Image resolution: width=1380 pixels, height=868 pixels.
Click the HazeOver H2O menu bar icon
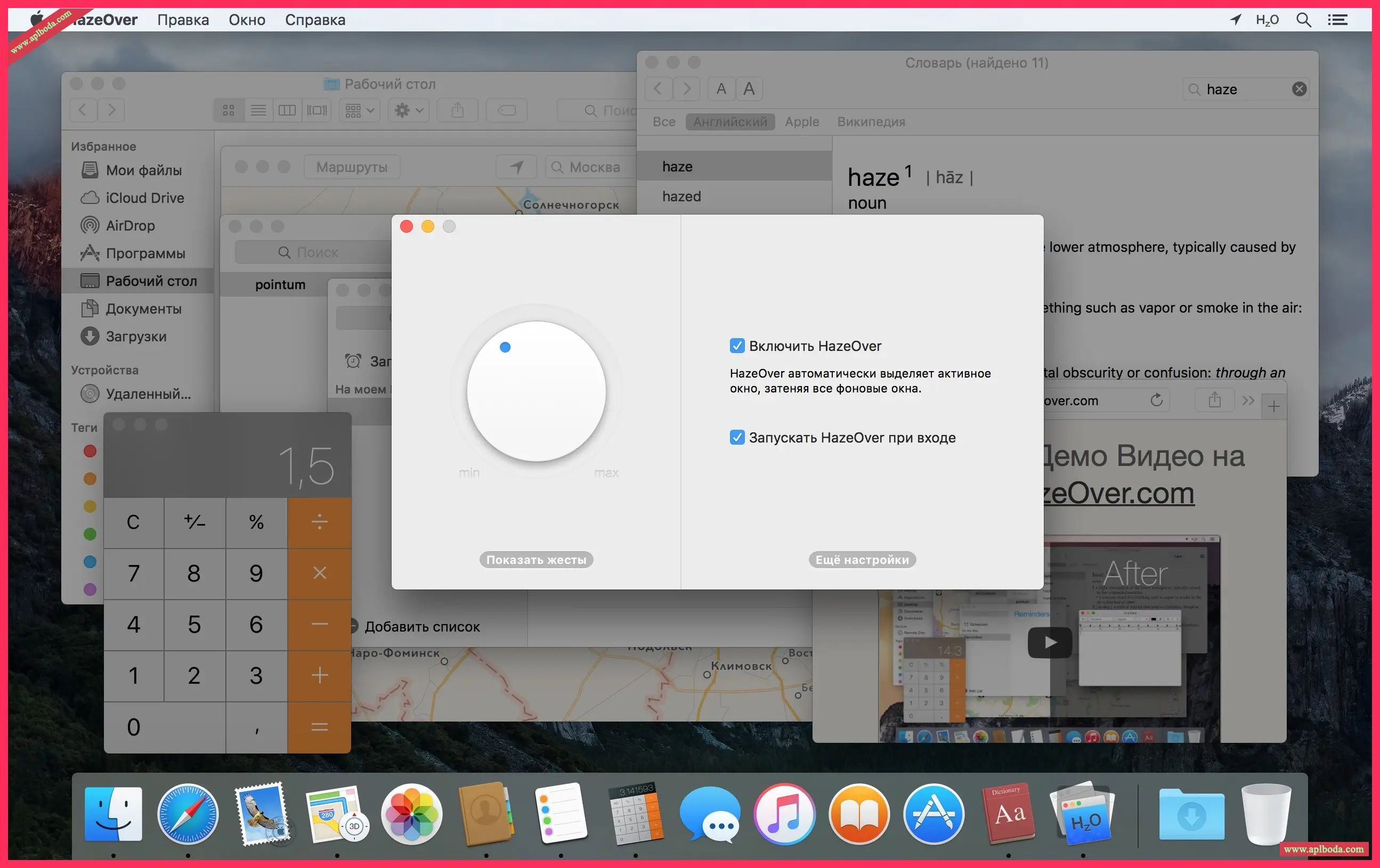[x=1267, y=20]
